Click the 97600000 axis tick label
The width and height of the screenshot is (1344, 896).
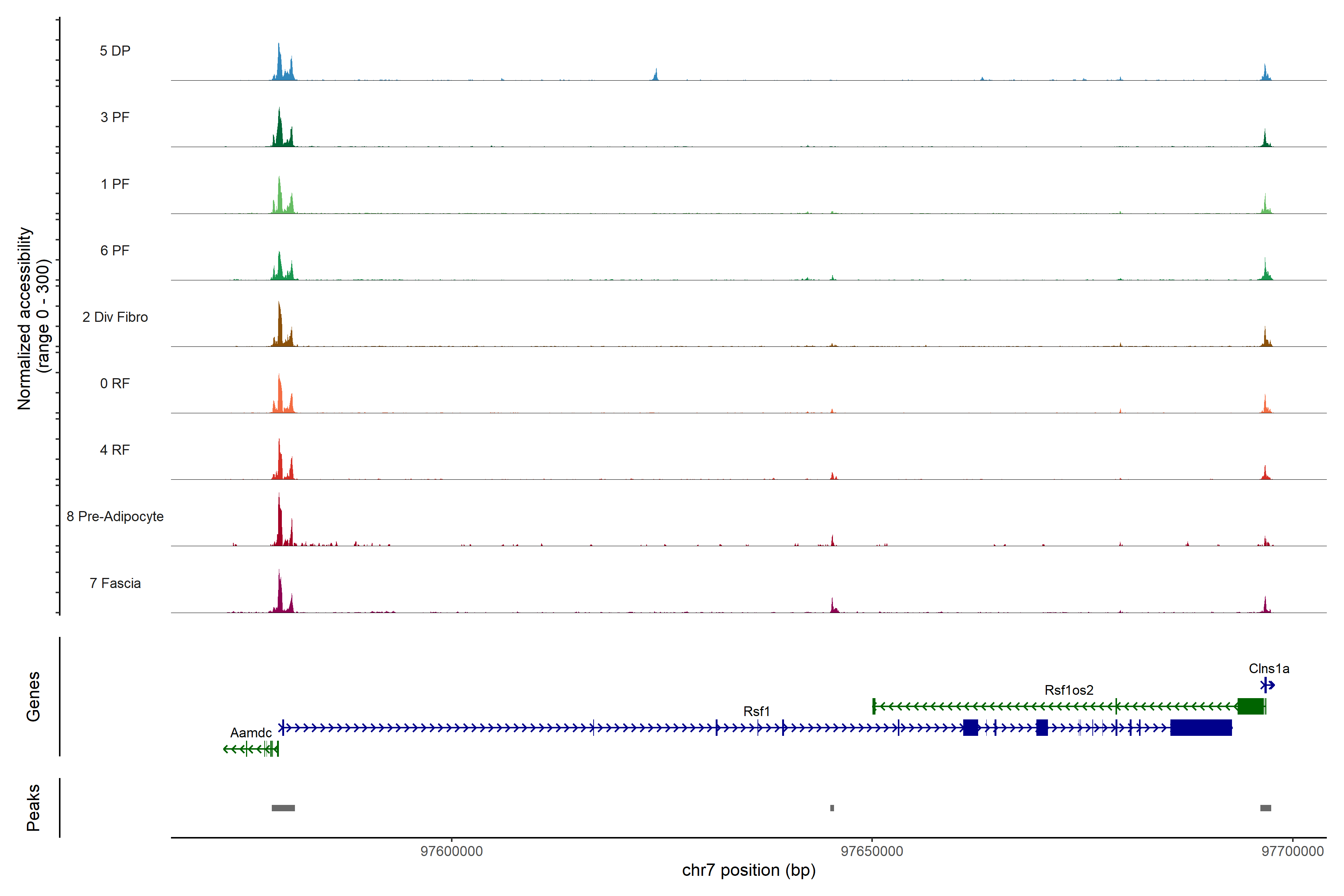click(451, 851)
